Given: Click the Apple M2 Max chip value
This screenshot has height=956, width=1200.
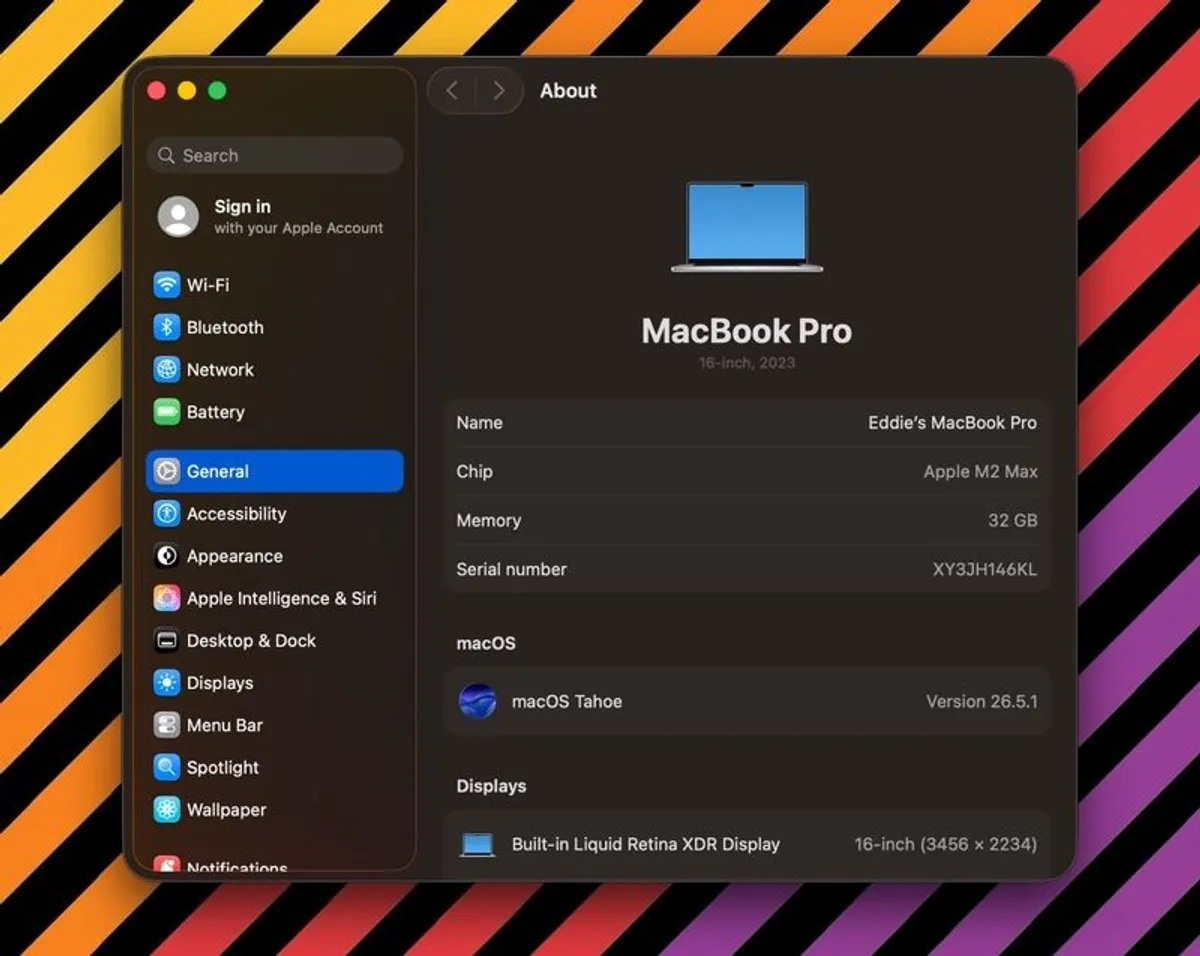Looking at the screenshot, I should click(x=980, y=472).
